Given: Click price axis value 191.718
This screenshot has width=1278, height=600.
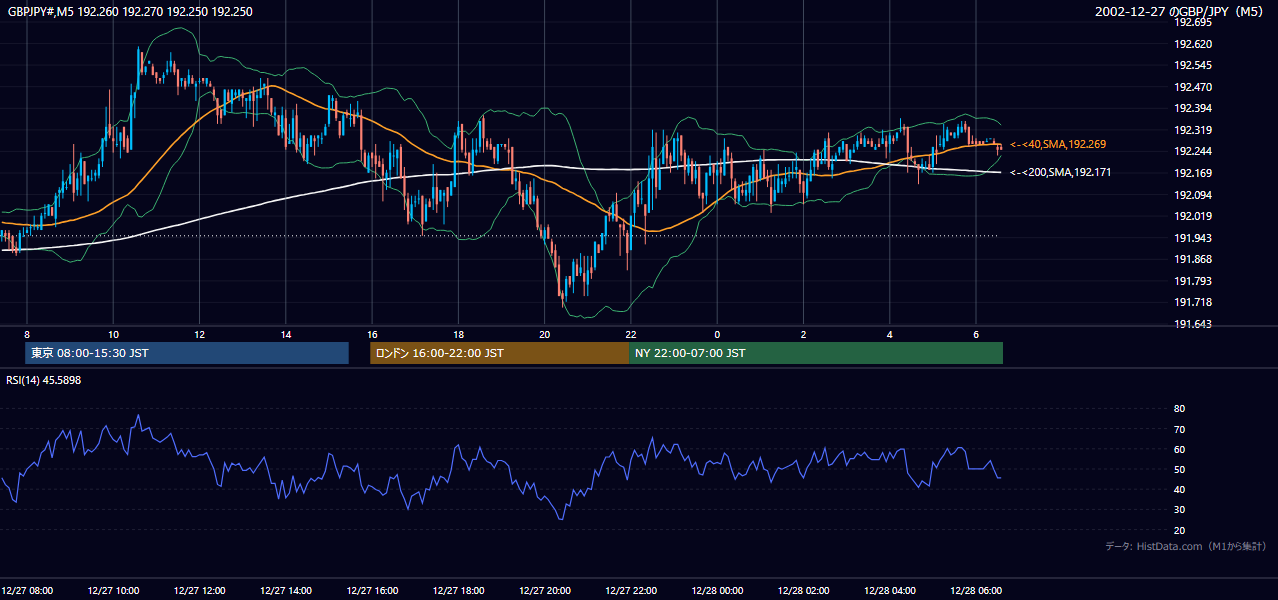Looking at the screenshot, I should pyautogui.click(x=1193, y=302).
